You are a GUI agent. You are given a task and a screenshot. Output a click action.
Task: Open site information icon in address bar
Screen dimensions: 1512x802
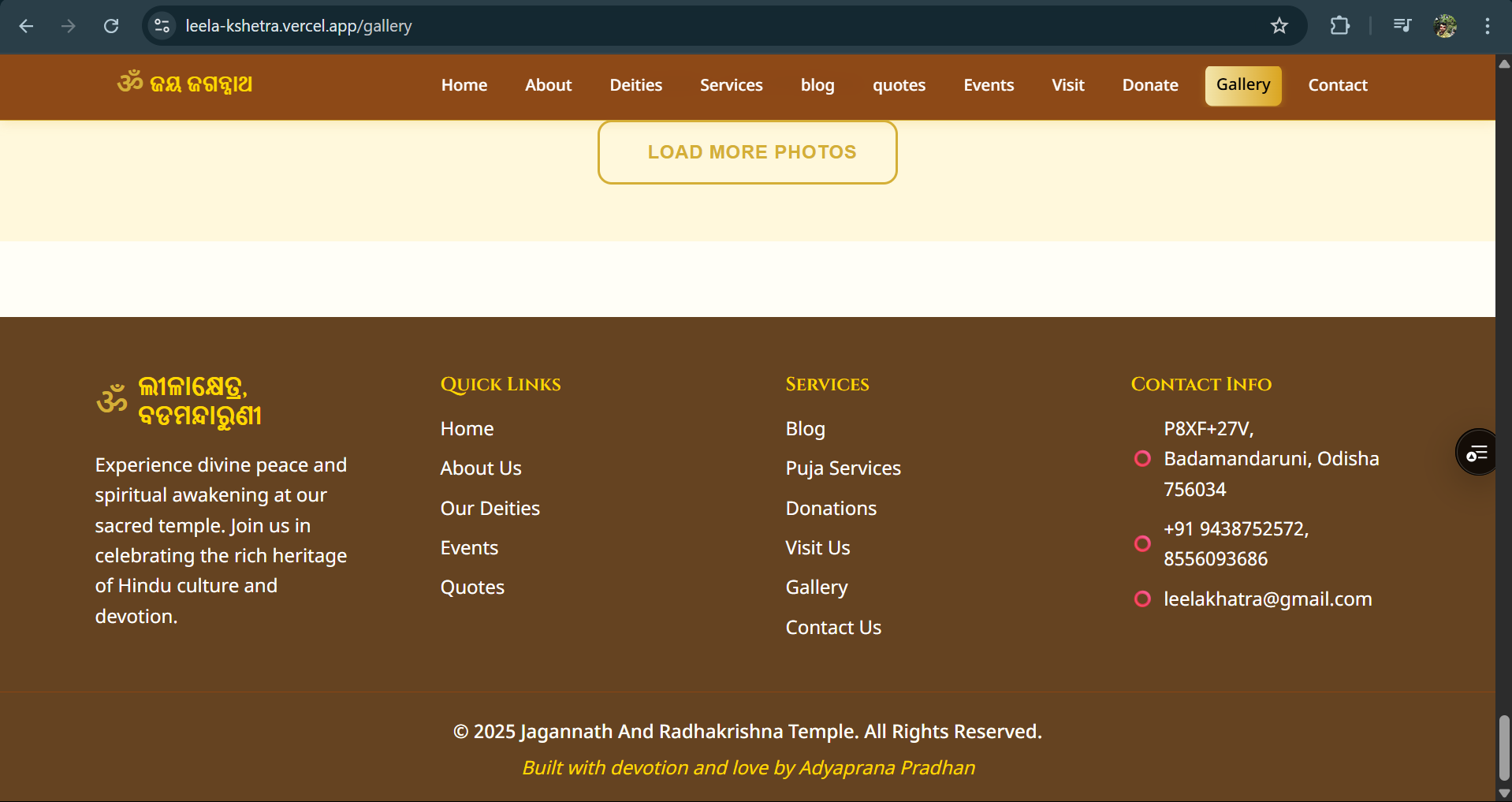[x=162, y=26]
